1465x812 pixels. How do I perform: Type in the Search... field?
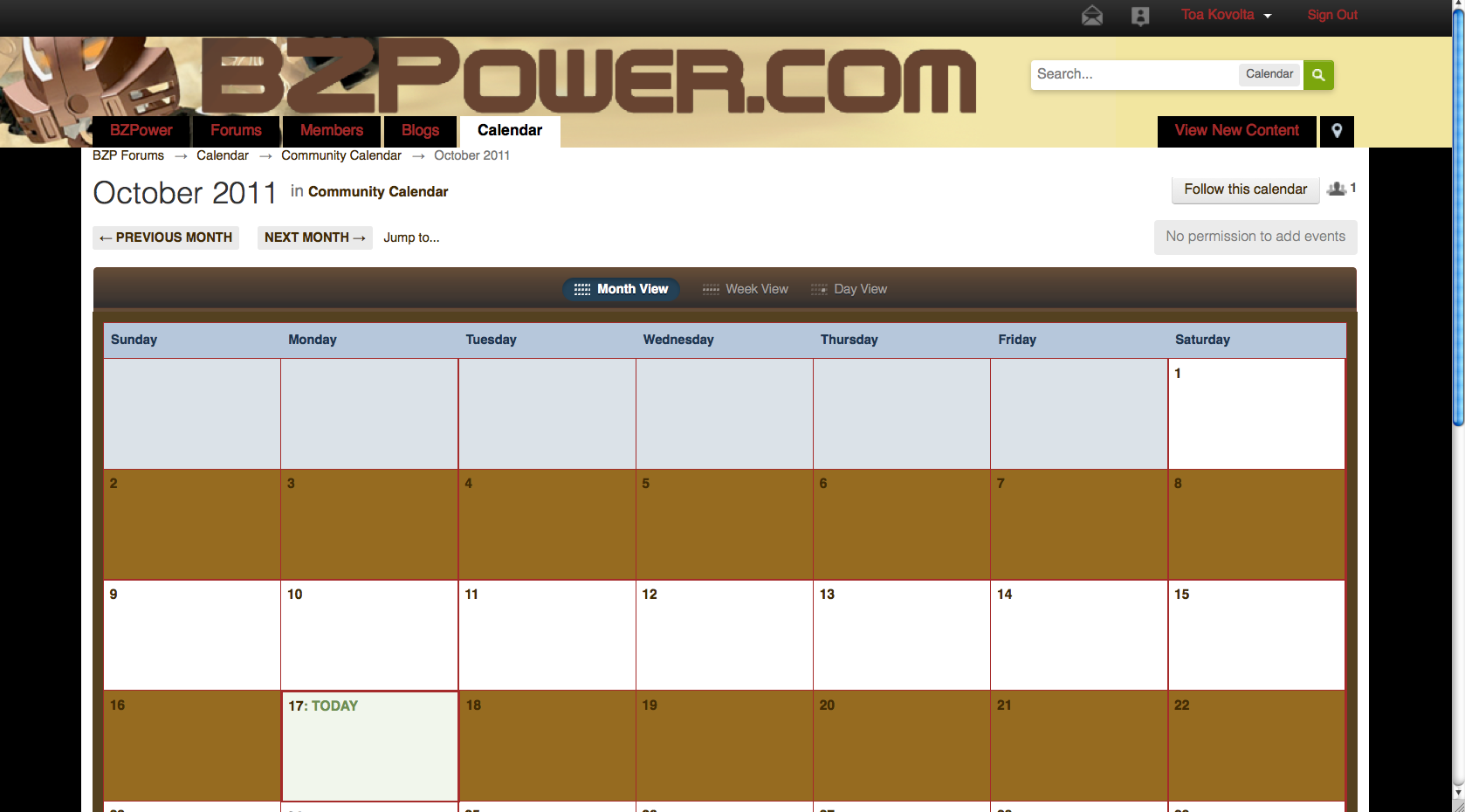pos(1134,74)
